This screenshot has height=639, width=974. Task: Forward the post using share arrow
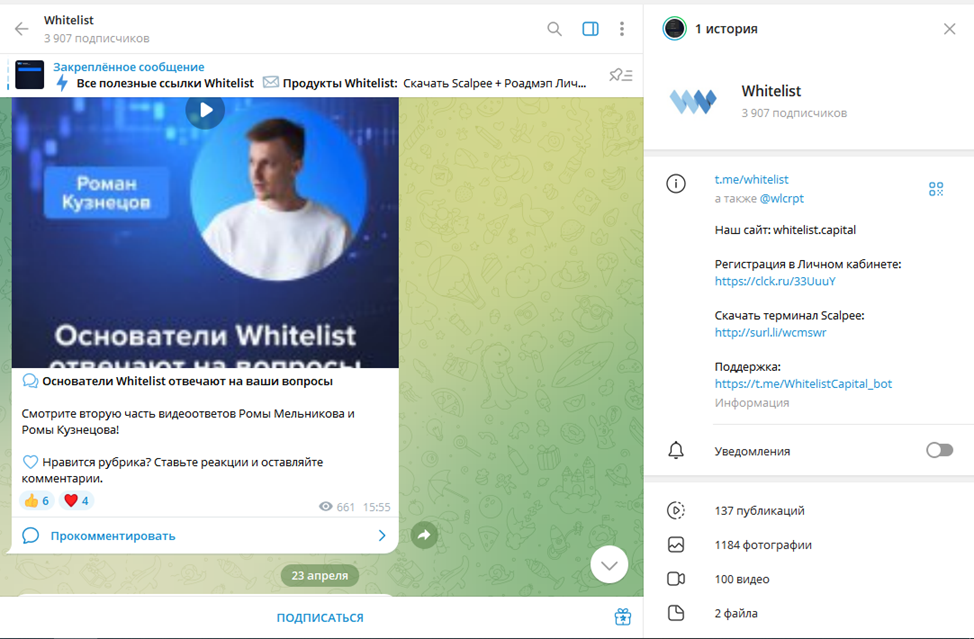point(424,535)
